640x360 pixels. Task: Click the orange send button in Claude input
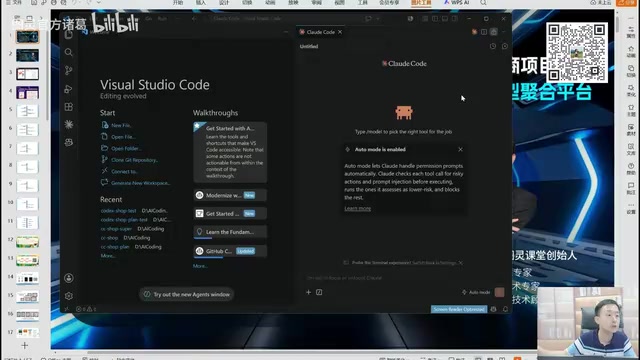pyautogui.click(x=499, y=292)
